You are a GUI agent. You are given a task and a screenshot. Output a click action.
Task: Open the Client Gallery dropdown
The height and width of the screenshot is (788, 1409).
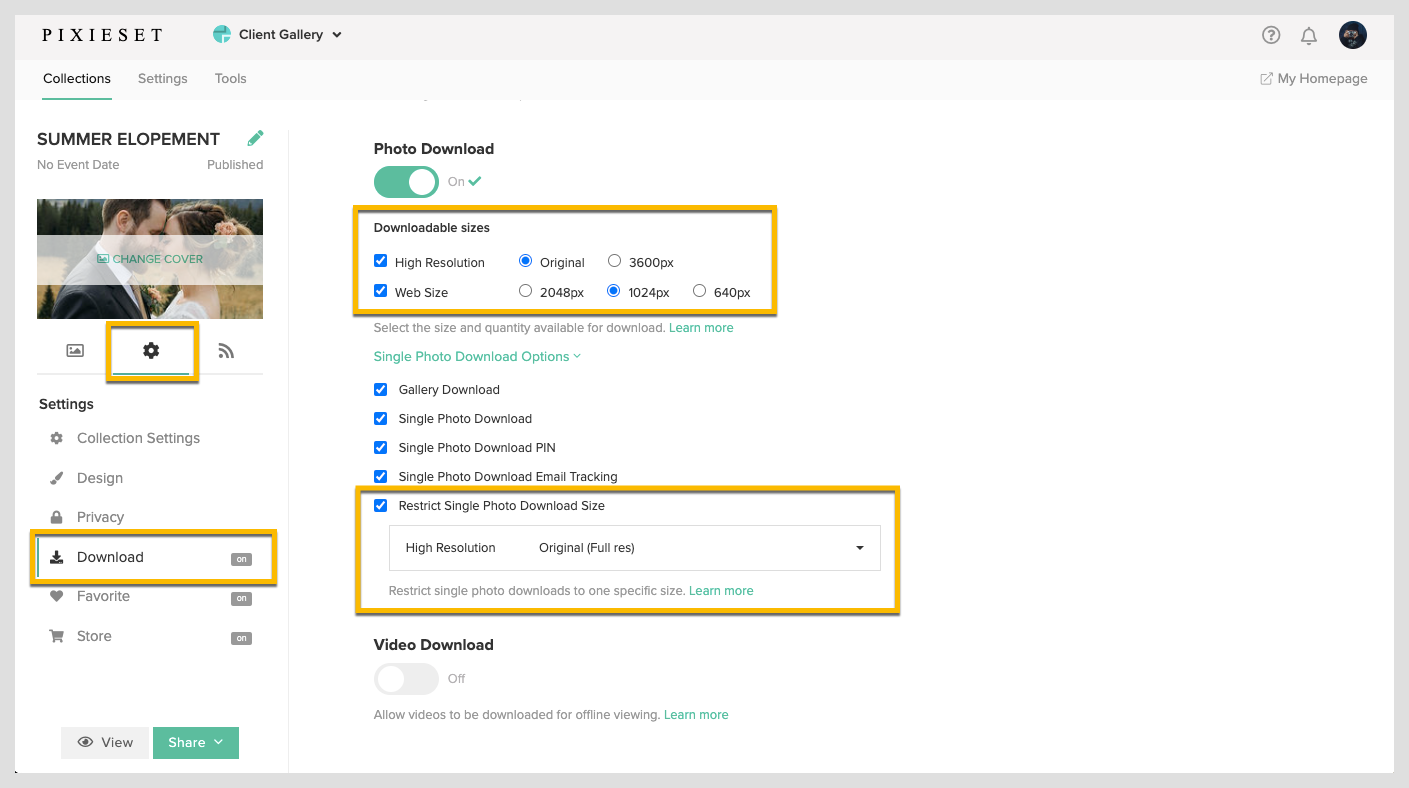point(278,33)
